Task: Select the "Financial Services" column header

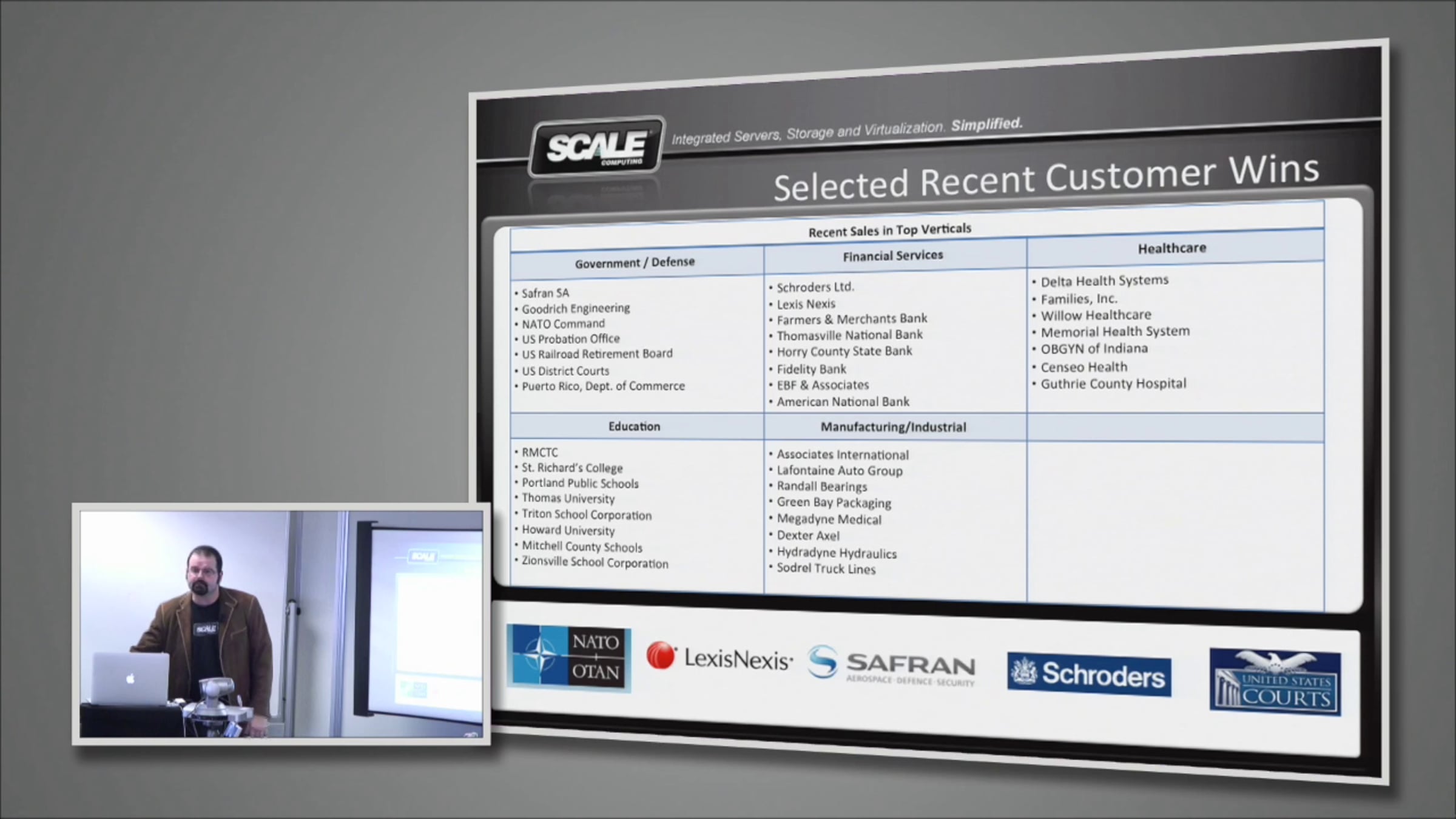Action: point(893,256)
